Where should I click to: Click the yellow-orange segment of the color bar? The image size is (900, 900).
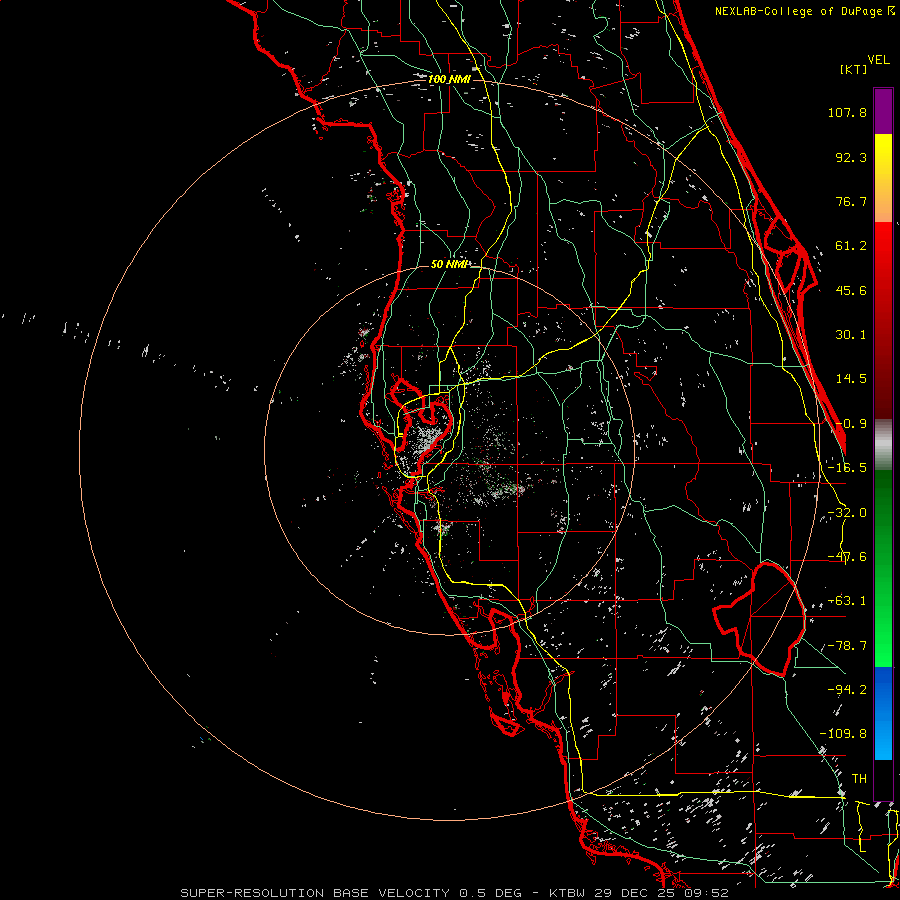tap(883, 178)
